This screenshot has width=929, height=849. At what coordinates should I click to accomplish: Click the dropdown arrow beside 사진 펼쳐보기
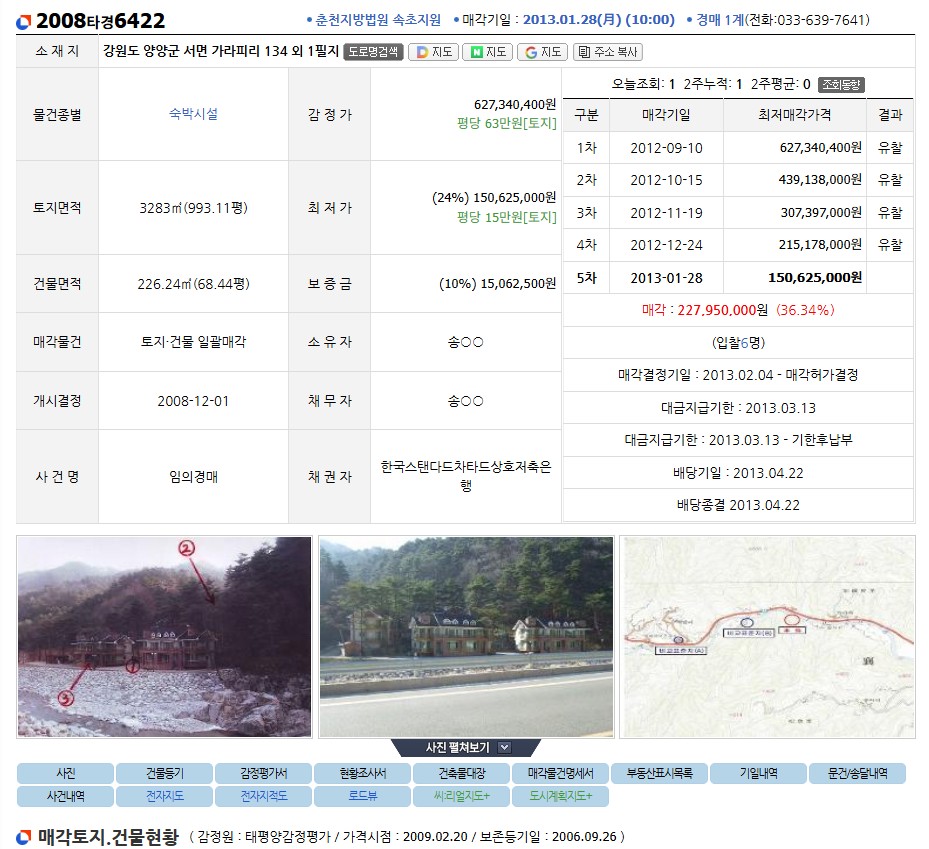pos(504,747)
